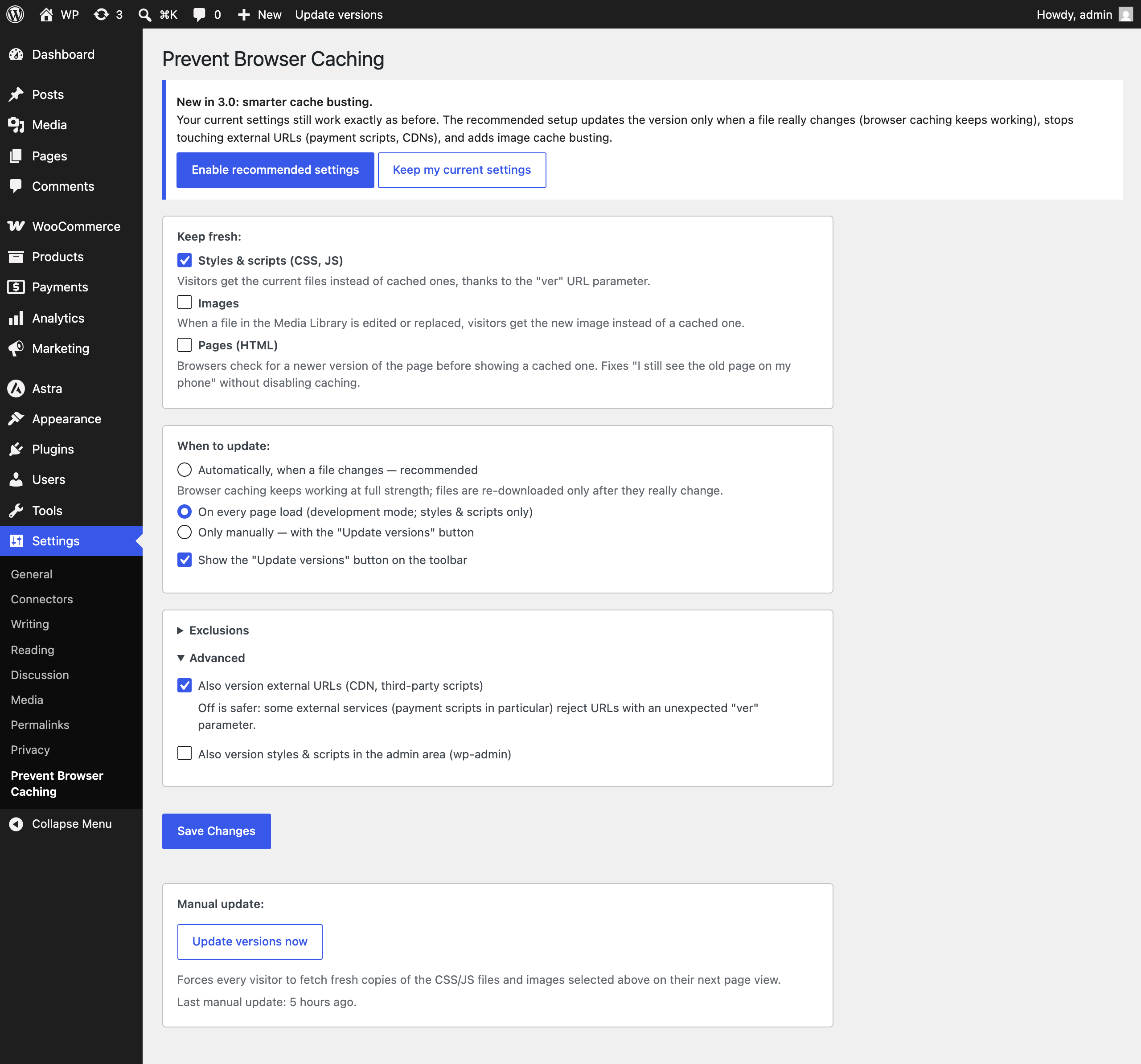Click the Media icon in the main sidebar

point(16,125)
